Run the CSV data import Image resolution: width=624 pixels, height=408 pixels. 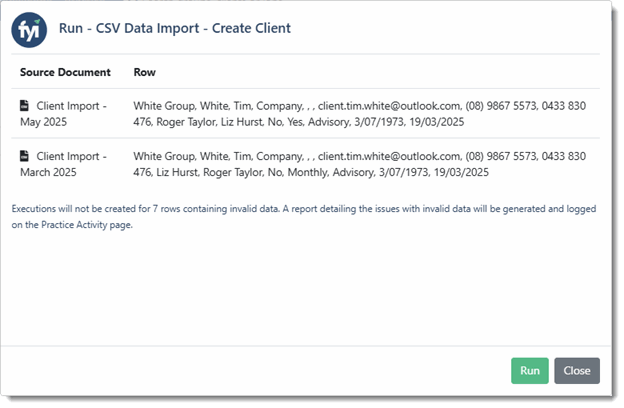pos(530,371)
